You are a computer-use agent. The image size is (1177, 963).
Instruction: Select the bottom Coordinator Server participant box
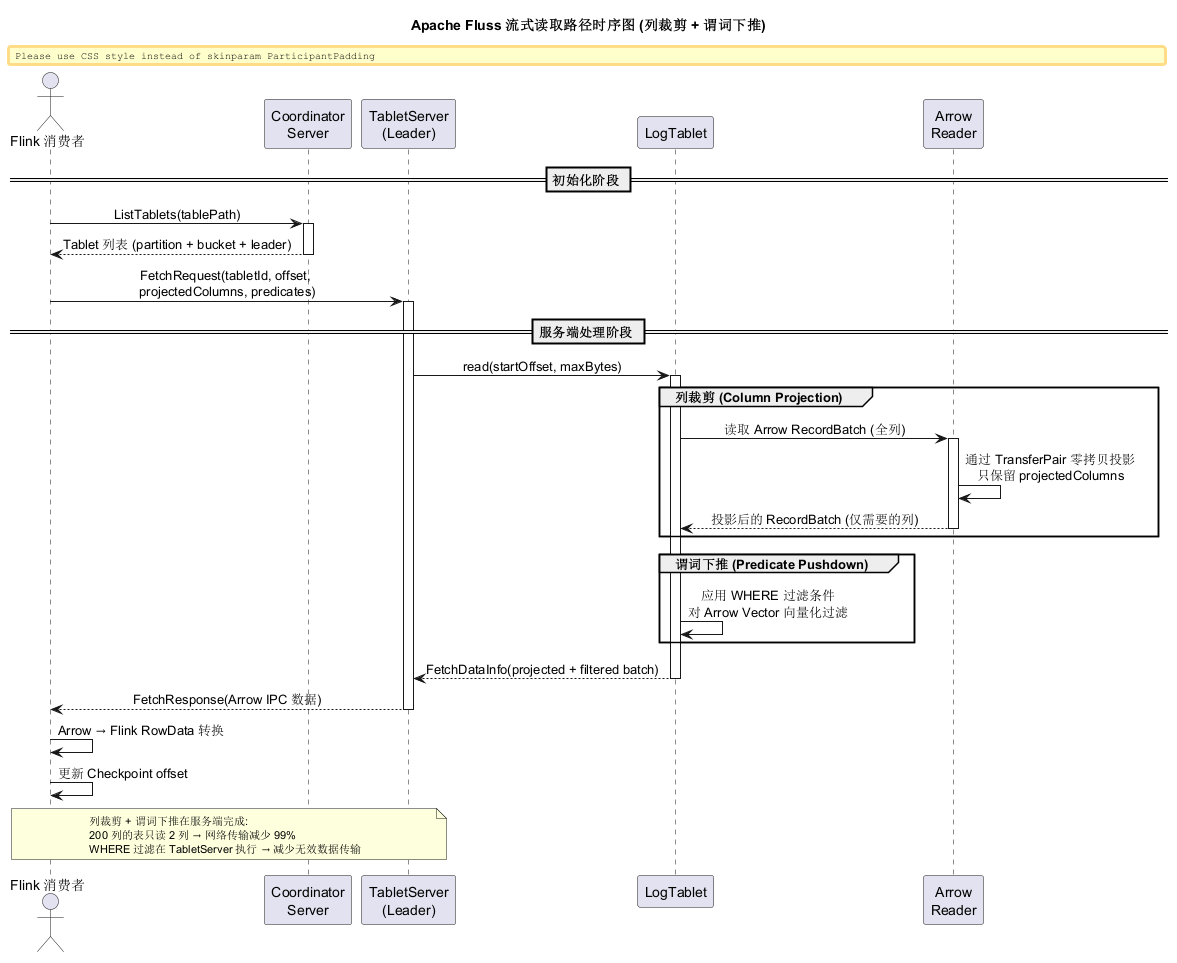pyautogui.click(x=308, y=901)
